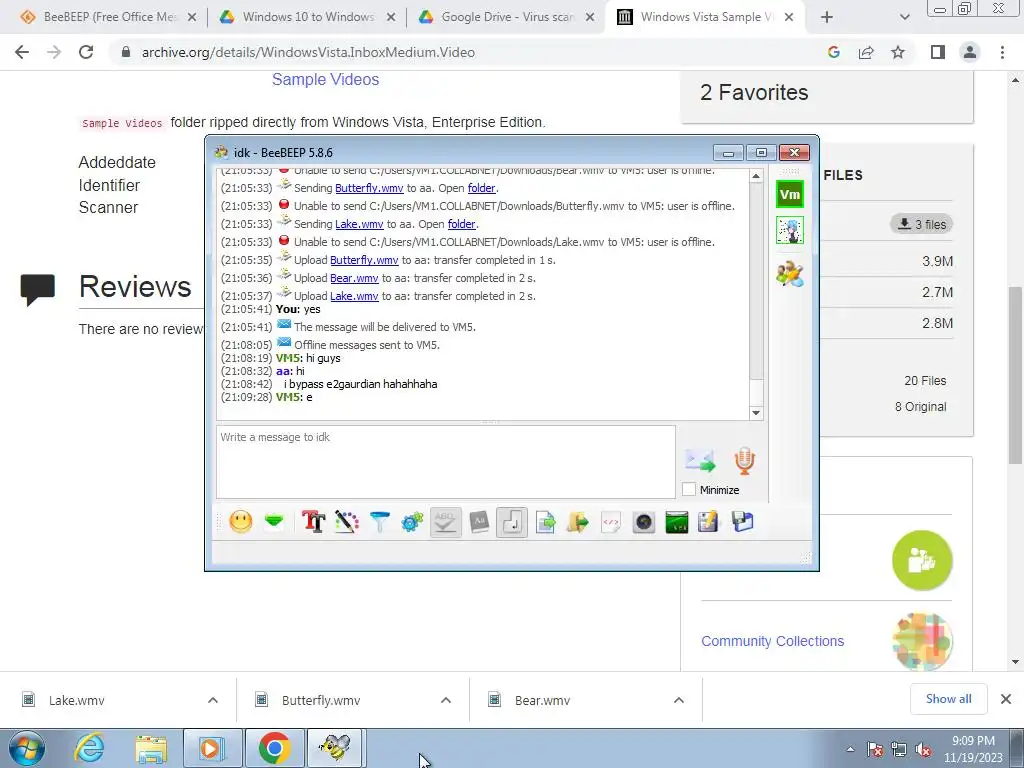Expand the Butterfly.wmv download options

[446, 700]
